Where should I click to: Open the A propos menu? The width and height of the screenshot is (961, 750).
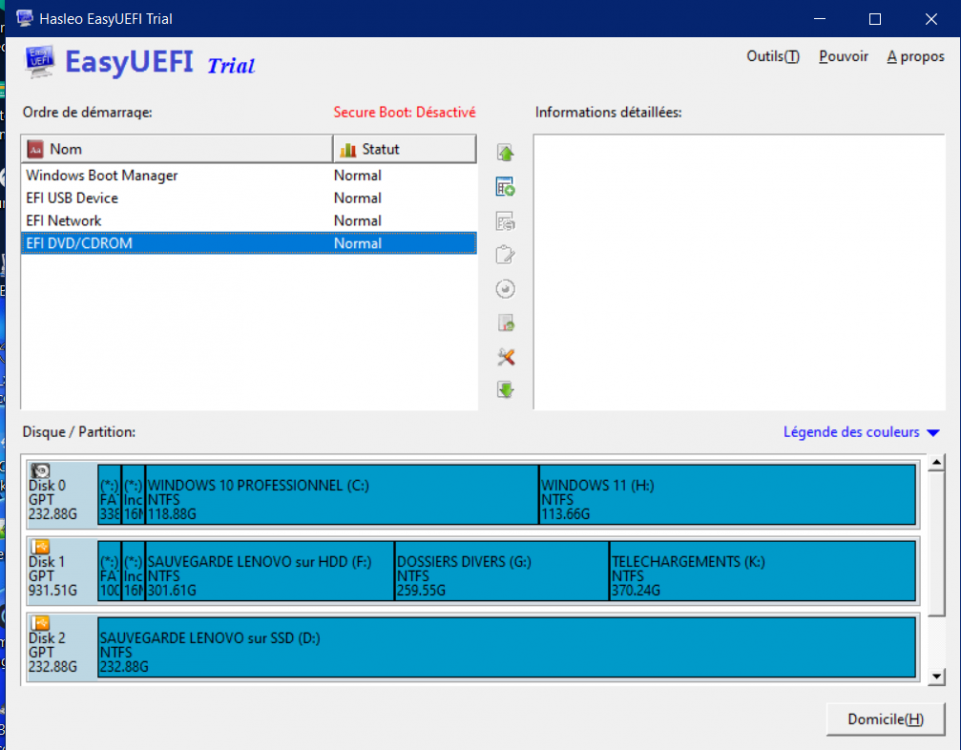click(x=915, y=57)
